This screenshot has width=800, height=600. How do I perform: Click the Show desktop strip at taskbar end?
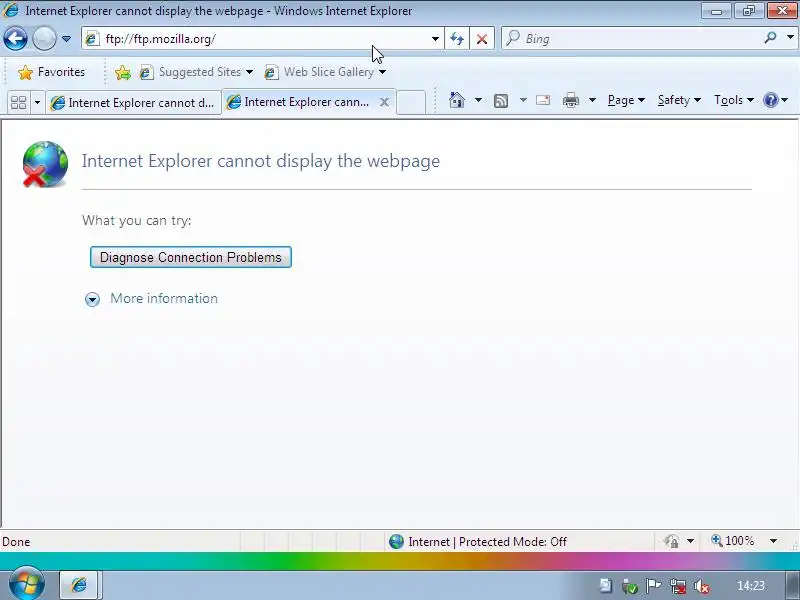(792, 585)
